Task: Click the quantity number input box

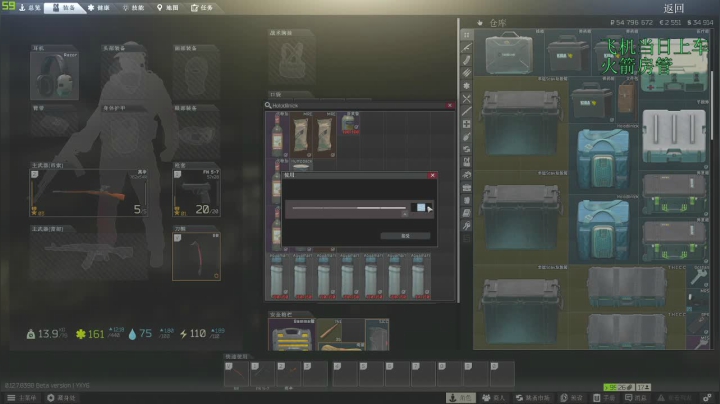Action: pos(421,208)
